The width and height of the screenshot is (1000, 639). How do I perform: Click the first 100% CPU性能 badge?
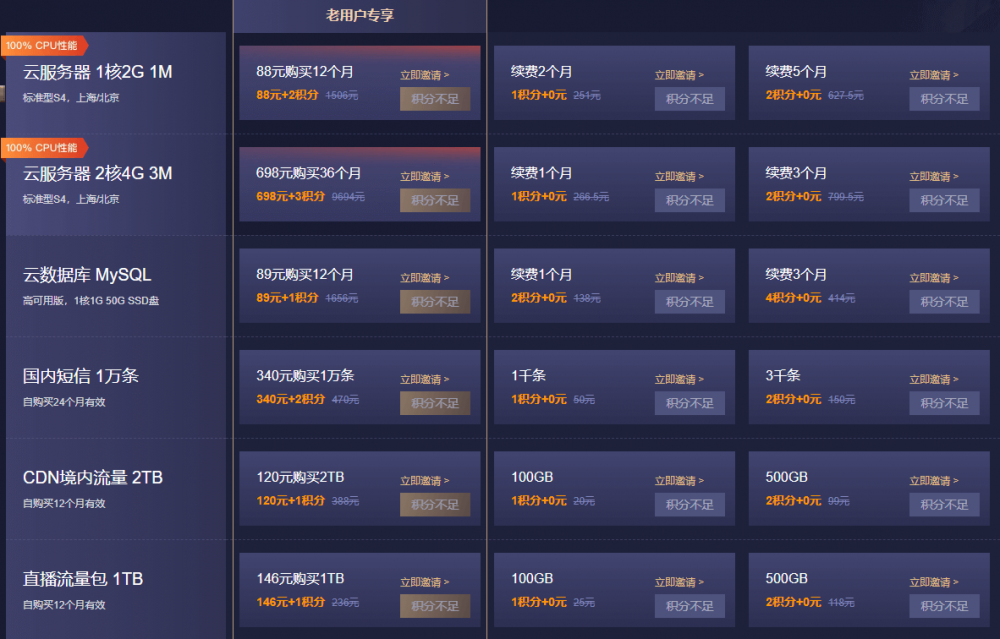44,45
